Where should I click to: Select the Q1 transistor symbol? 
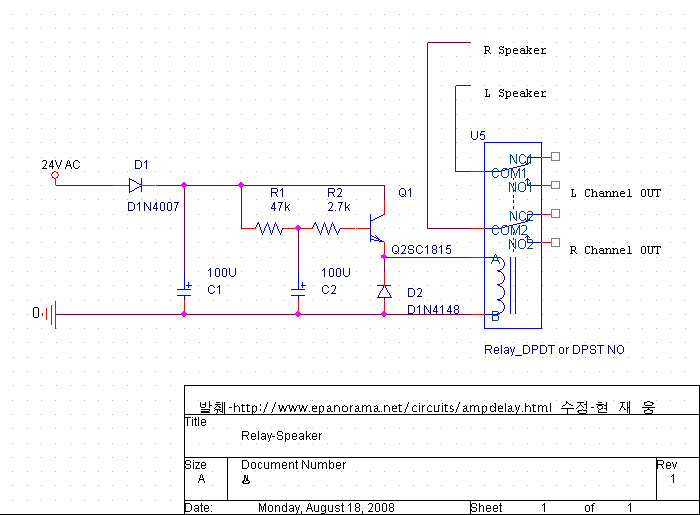376,228
